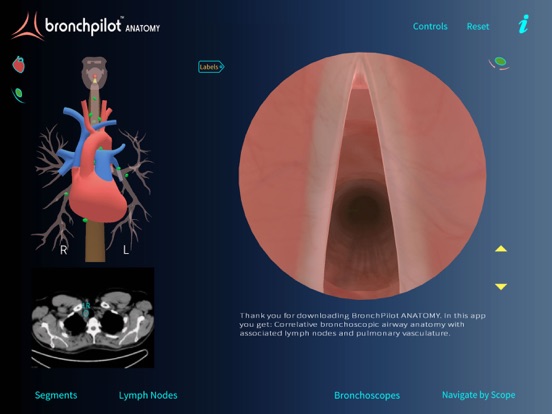The height and width of the screenshot is (414, 552).
Task: Click the L label on the lung model
Action: coord(126,250)
